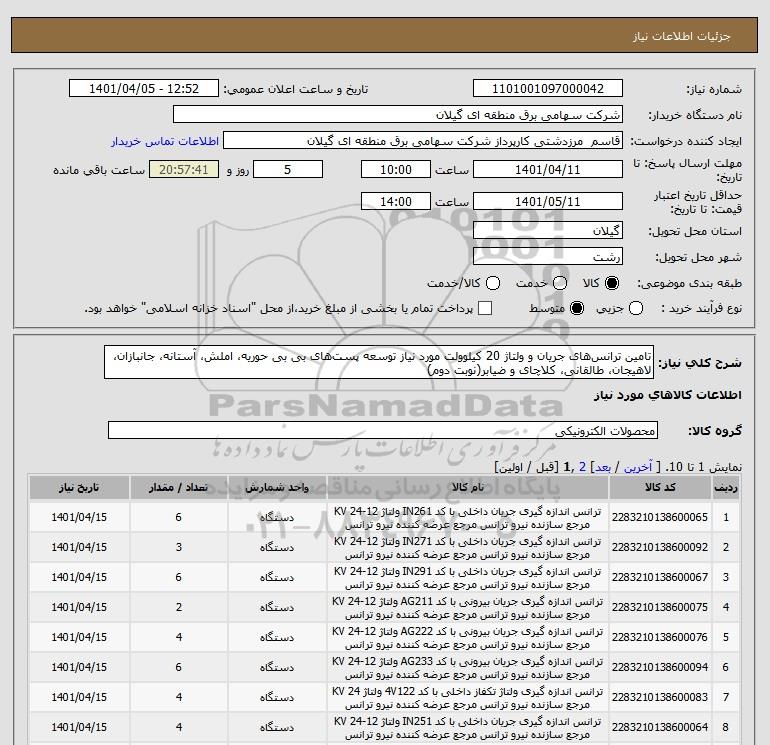Select product code 2283210138600065

point(660,517)
